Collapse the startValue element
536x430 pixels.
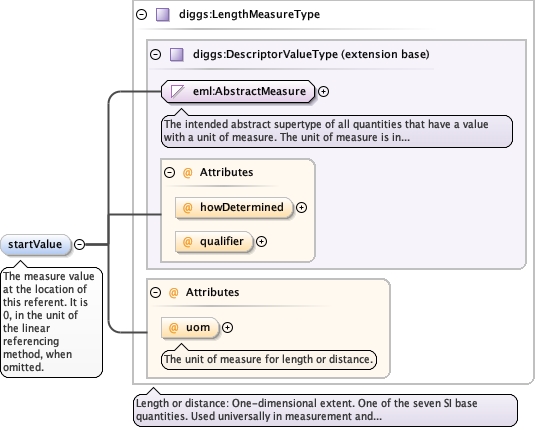pos(79,244)
